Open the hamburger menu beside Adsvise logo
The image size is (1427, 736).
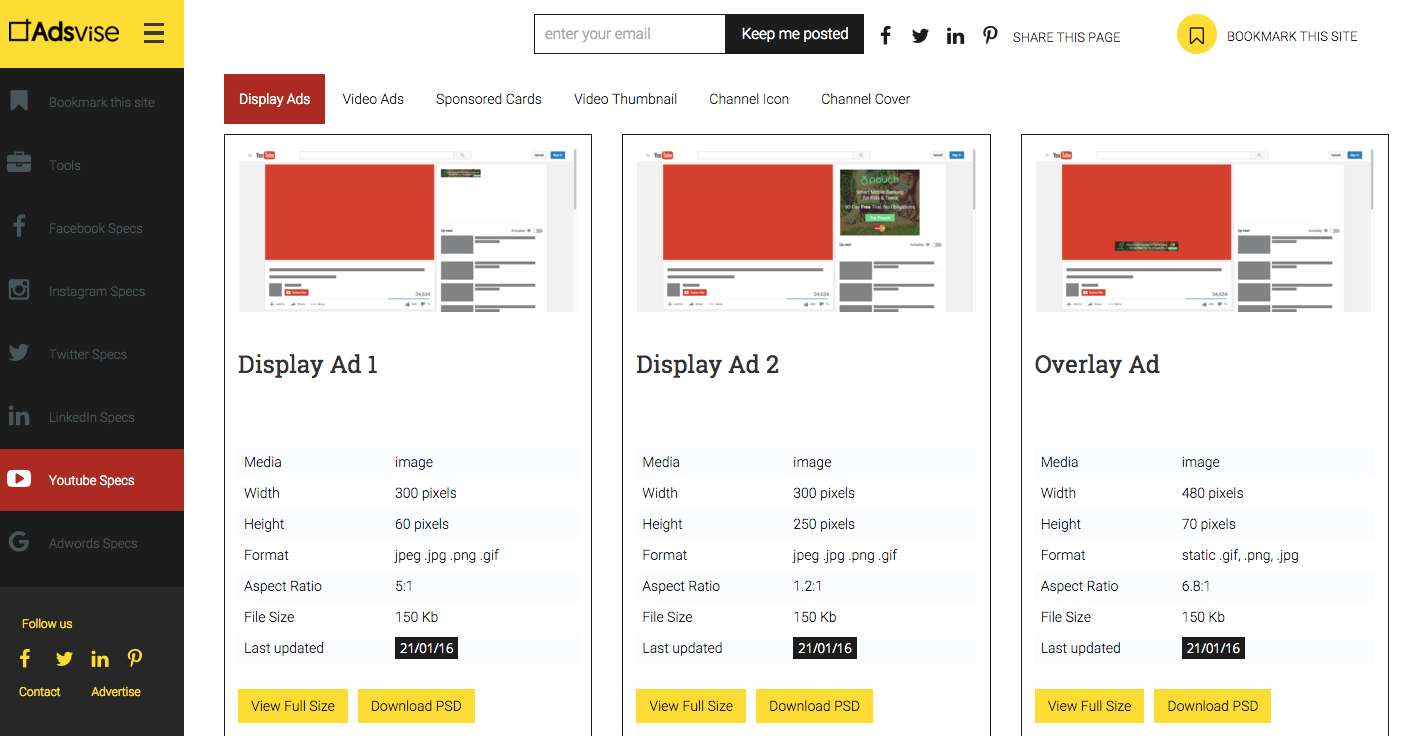pyautogui.click(x=154, y=34)
